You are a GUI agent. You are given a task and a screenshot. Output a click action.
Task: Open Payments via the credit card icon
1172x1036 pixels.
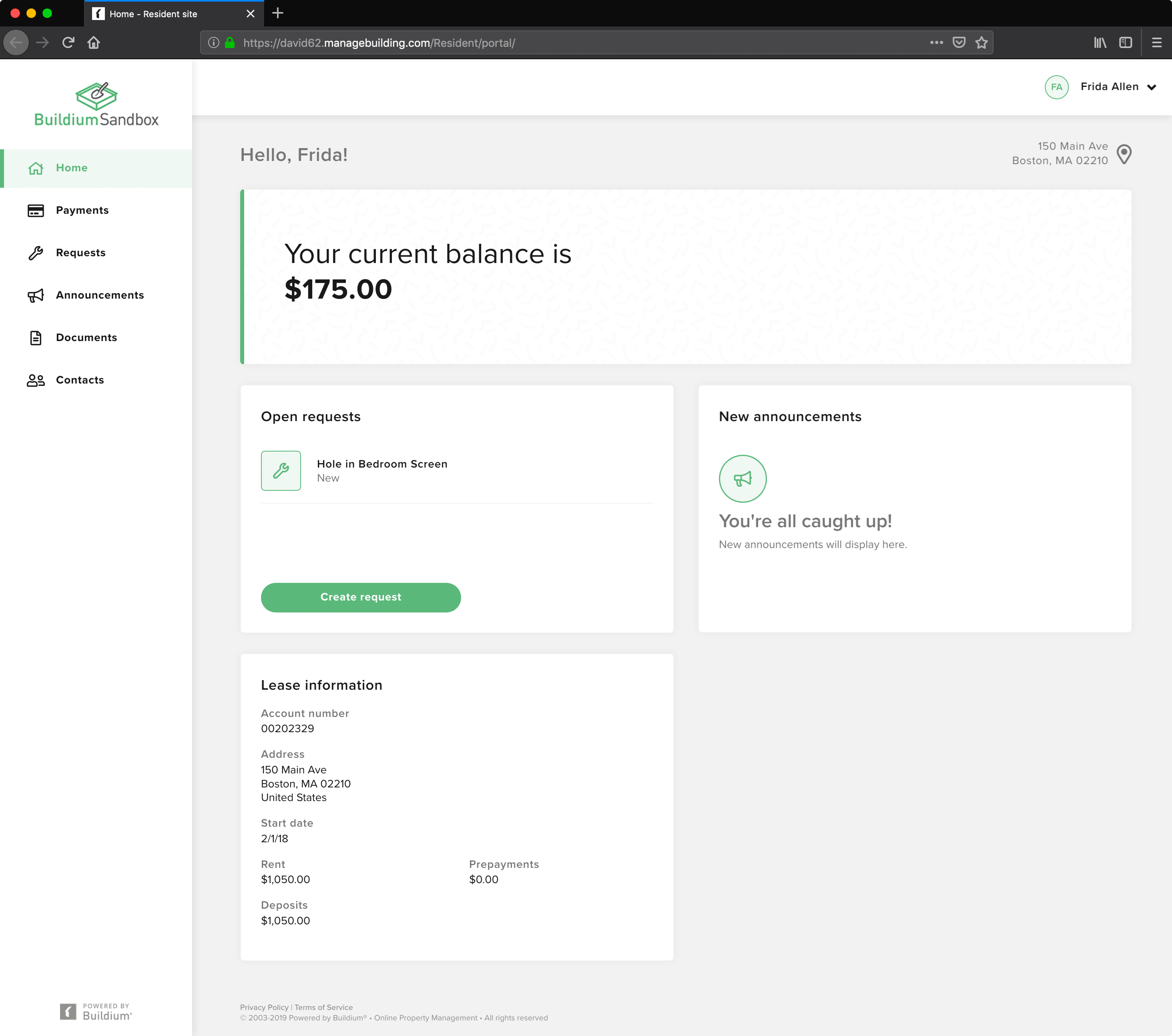point(36,211)
